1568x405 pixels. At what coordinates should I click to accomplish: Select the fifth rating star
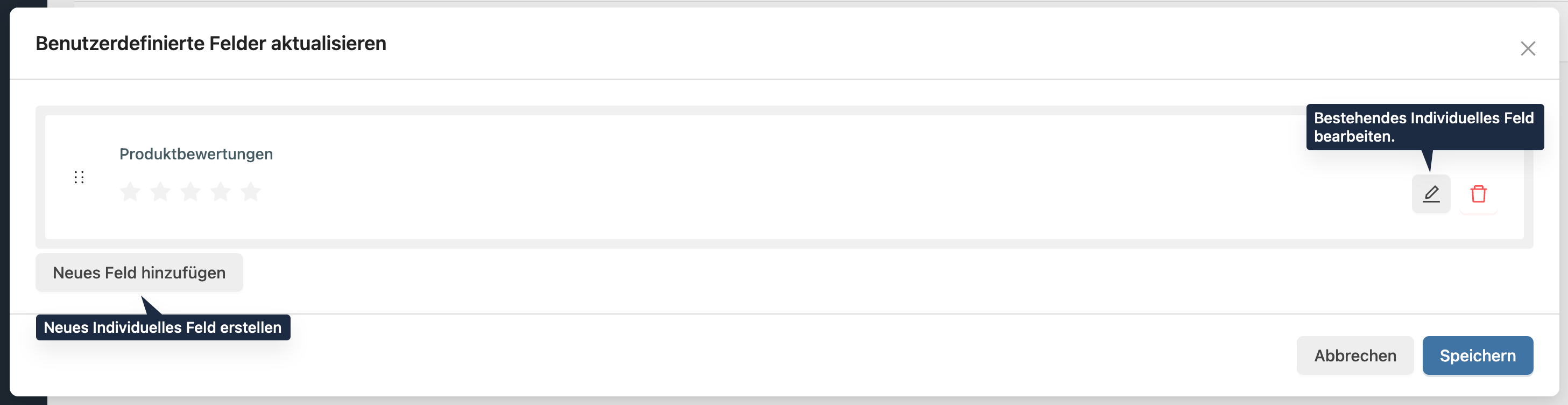coord(251,192)
